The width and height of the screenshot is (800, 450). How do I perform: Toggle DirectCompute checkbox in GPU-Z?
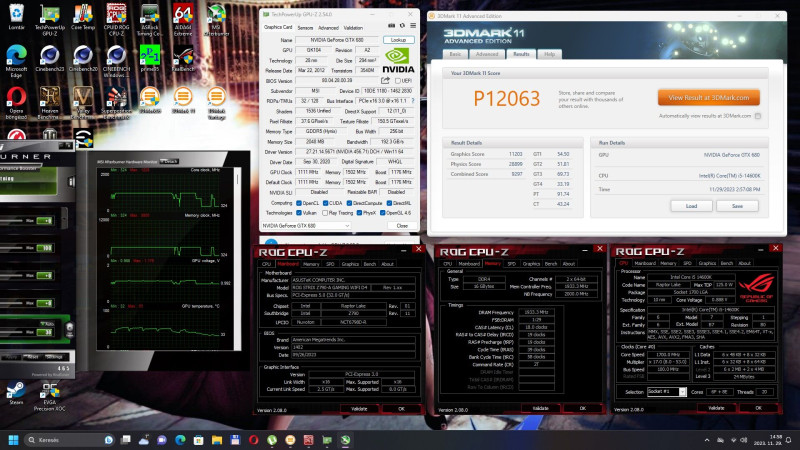point(349,203)
